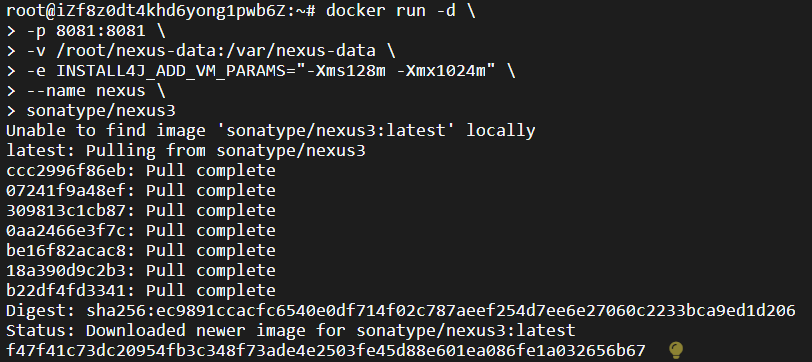
Task: Click the 'Status: Downloaded newer image' line
Action: click(x=291, y=330)
